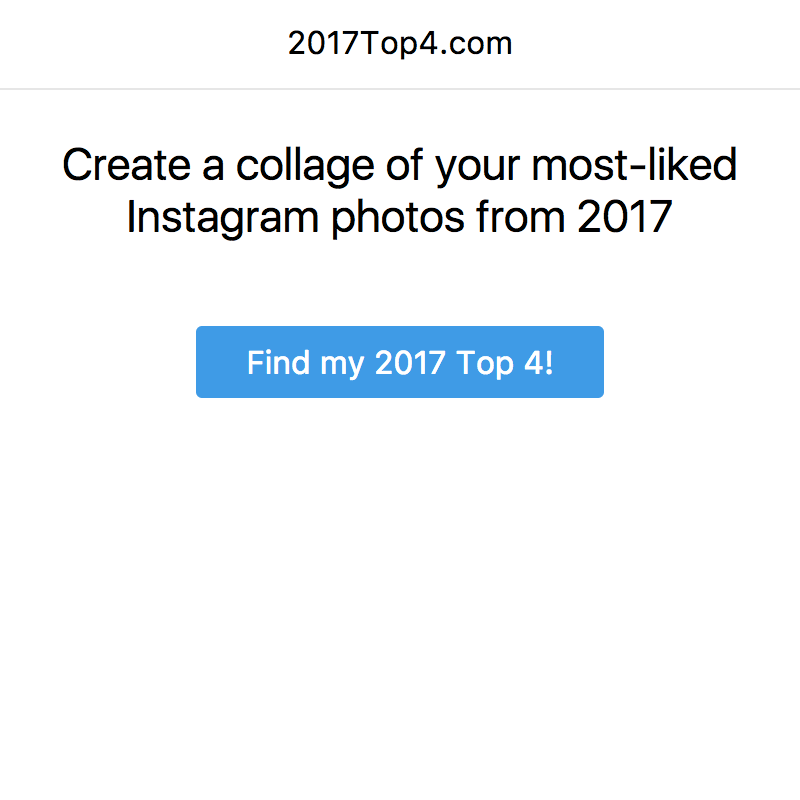Click the empty area below the button
This screenshot has height=800, width=800.
(400, 580)
